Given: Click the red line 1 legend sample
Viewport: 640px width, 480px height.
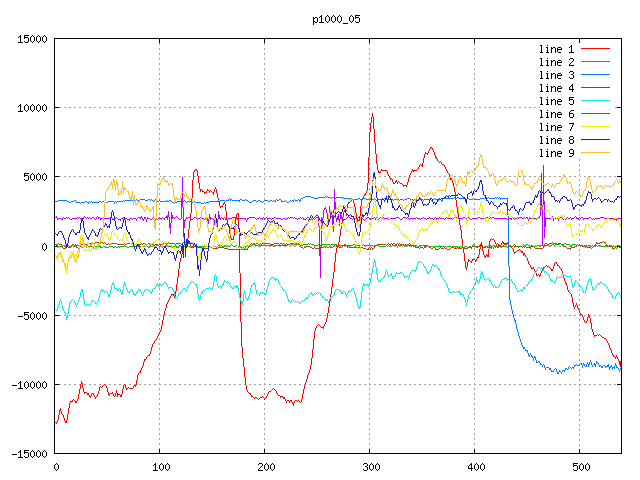Looking at the screenshot, I should 595,49.
